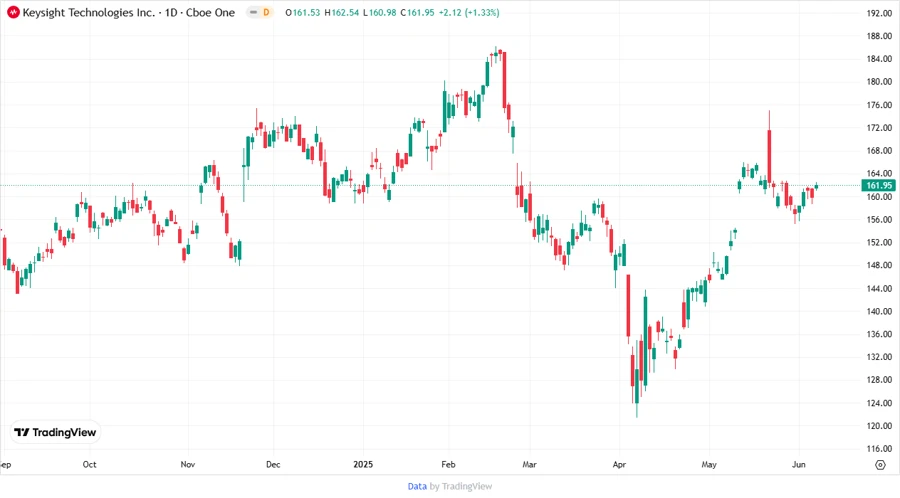Screen dimensions: 900x498
Task: Click the 156.00 price axis label
Action: [x=879, y=220]
